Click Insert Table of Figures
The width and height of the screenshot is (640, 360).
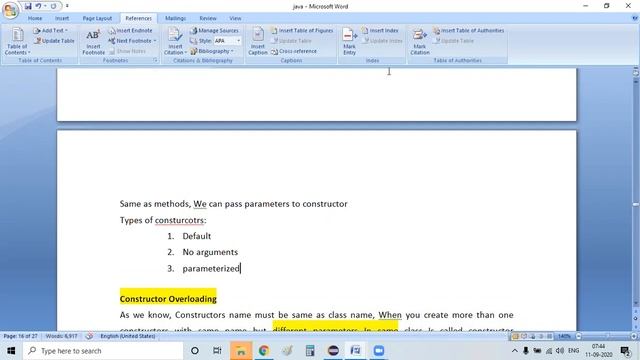click(x=302, y=31)
